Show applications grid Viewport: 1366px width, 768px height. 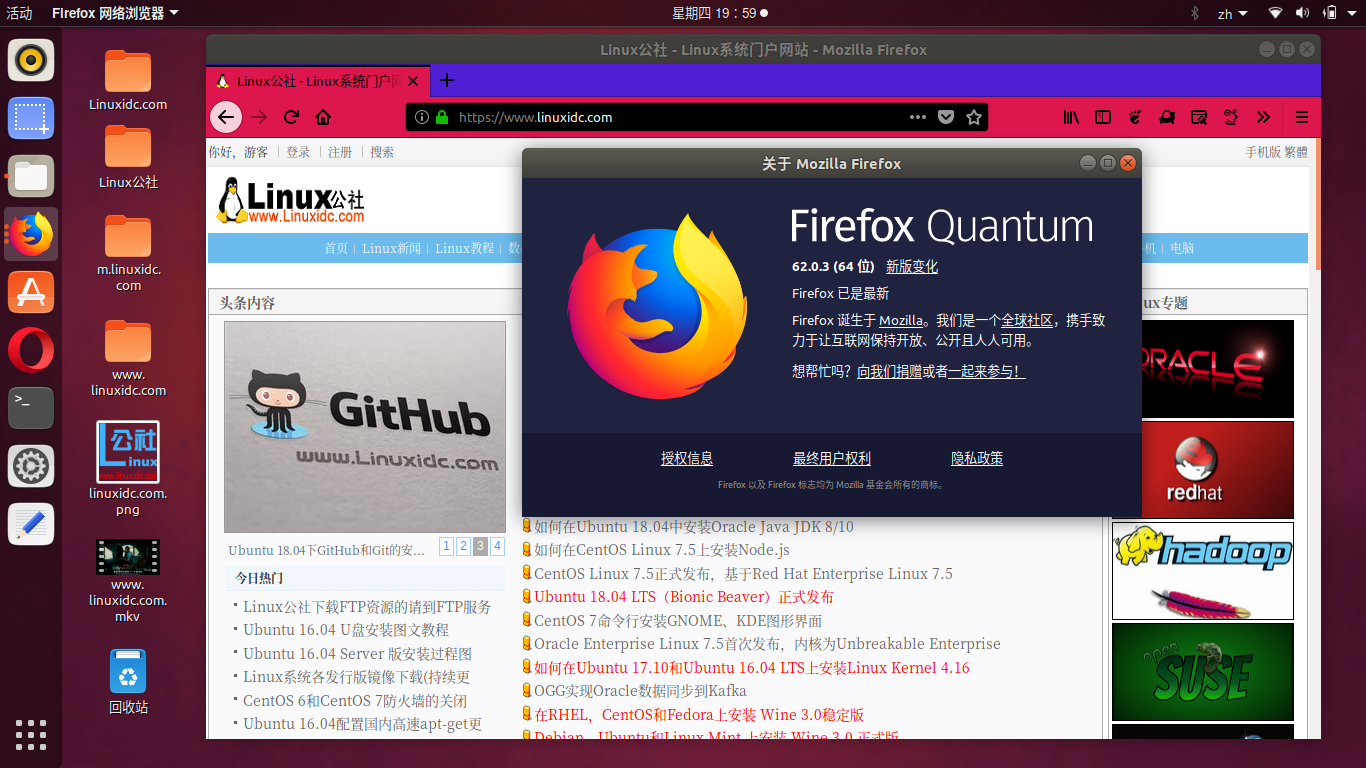[x=31, y=734]
